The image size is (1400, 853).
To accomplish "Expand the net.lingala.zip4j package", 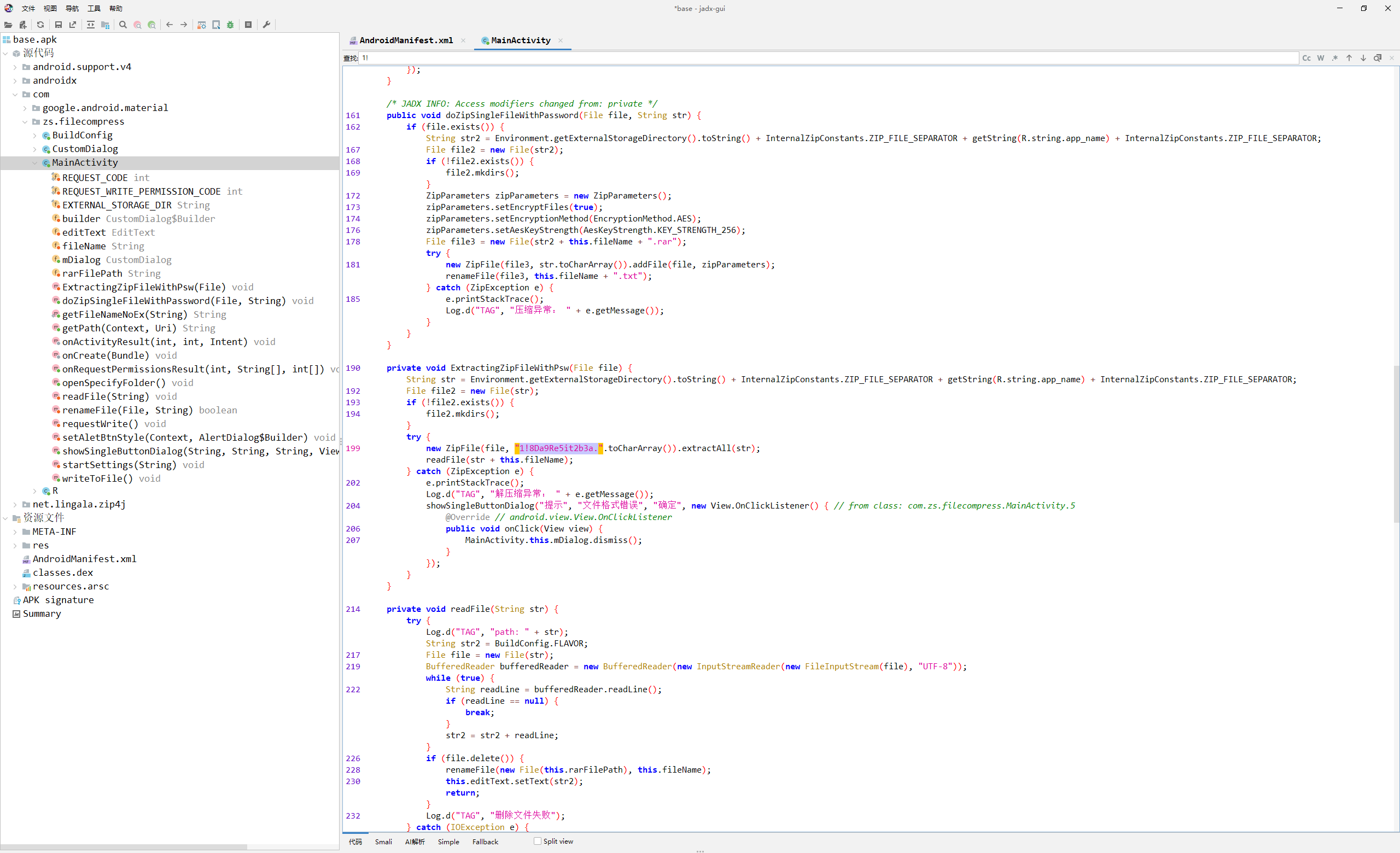I will coord(15,504).
